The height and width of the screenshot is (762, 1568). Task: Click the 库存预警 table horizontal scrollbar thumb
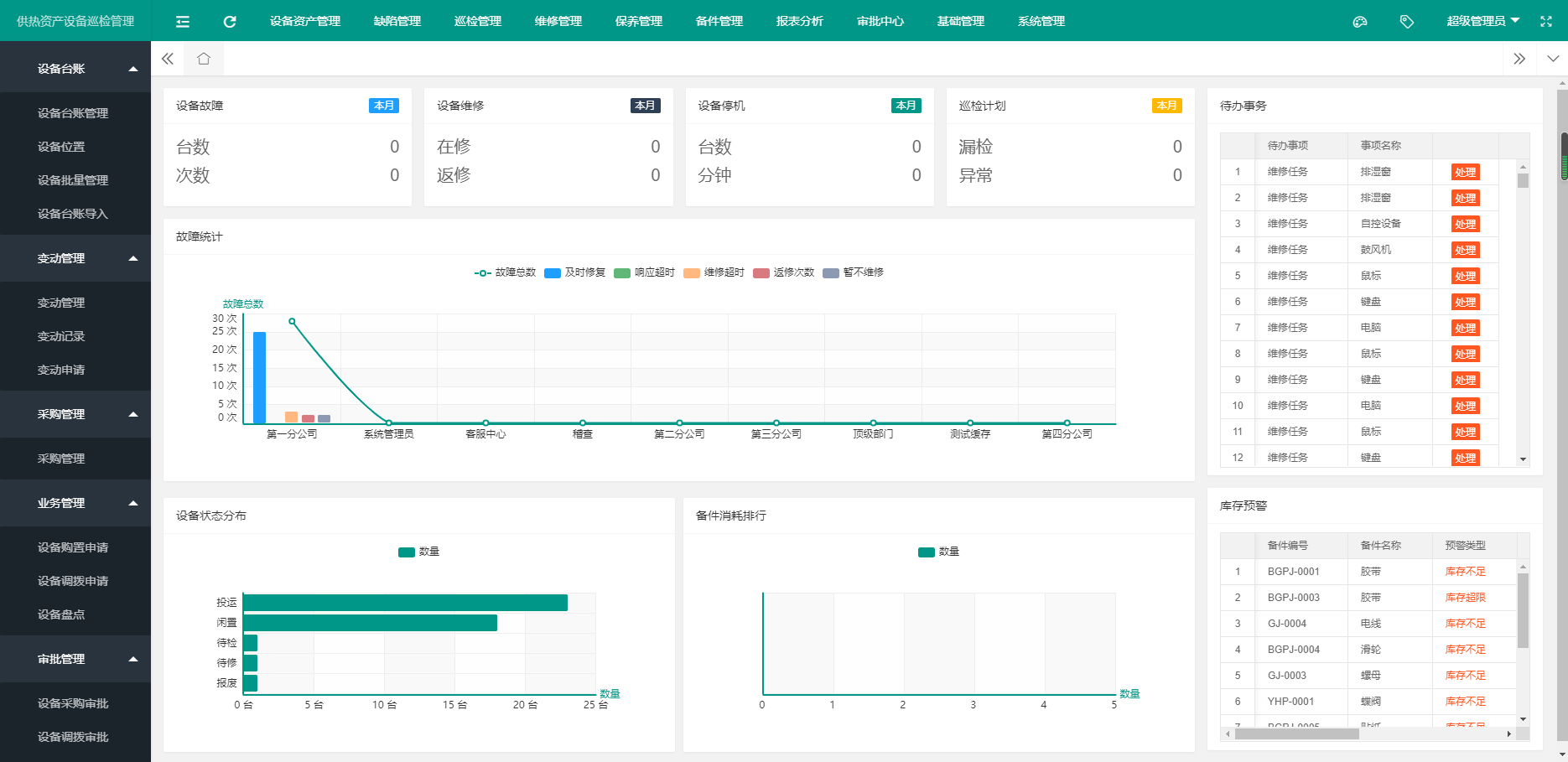[1297, 733]
